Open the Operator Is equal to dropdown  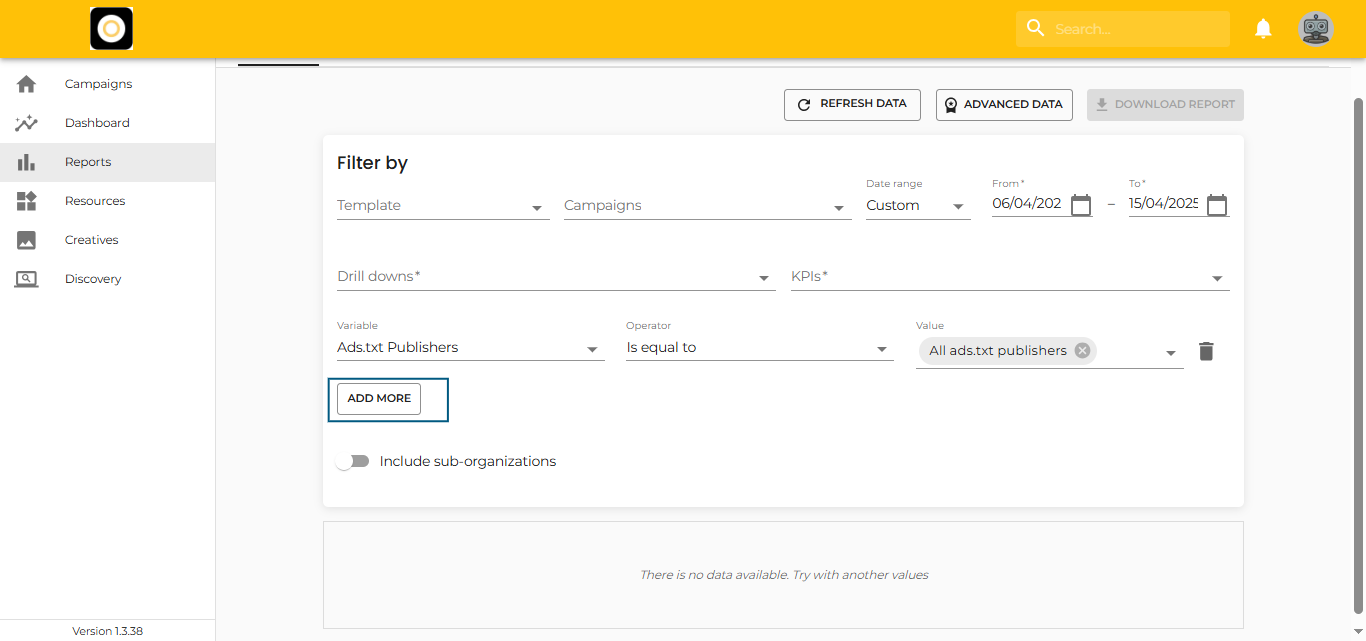click(x=758, y=348)
